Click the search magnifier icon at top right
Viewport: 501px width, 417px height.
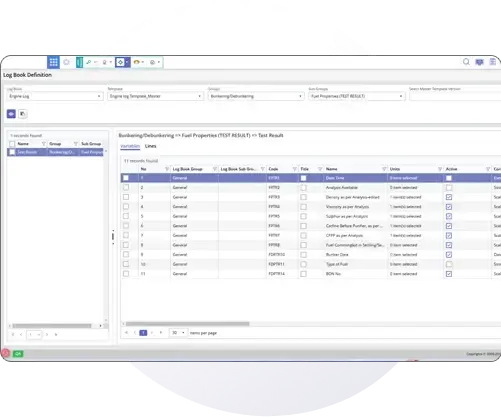tap(466, 62)
